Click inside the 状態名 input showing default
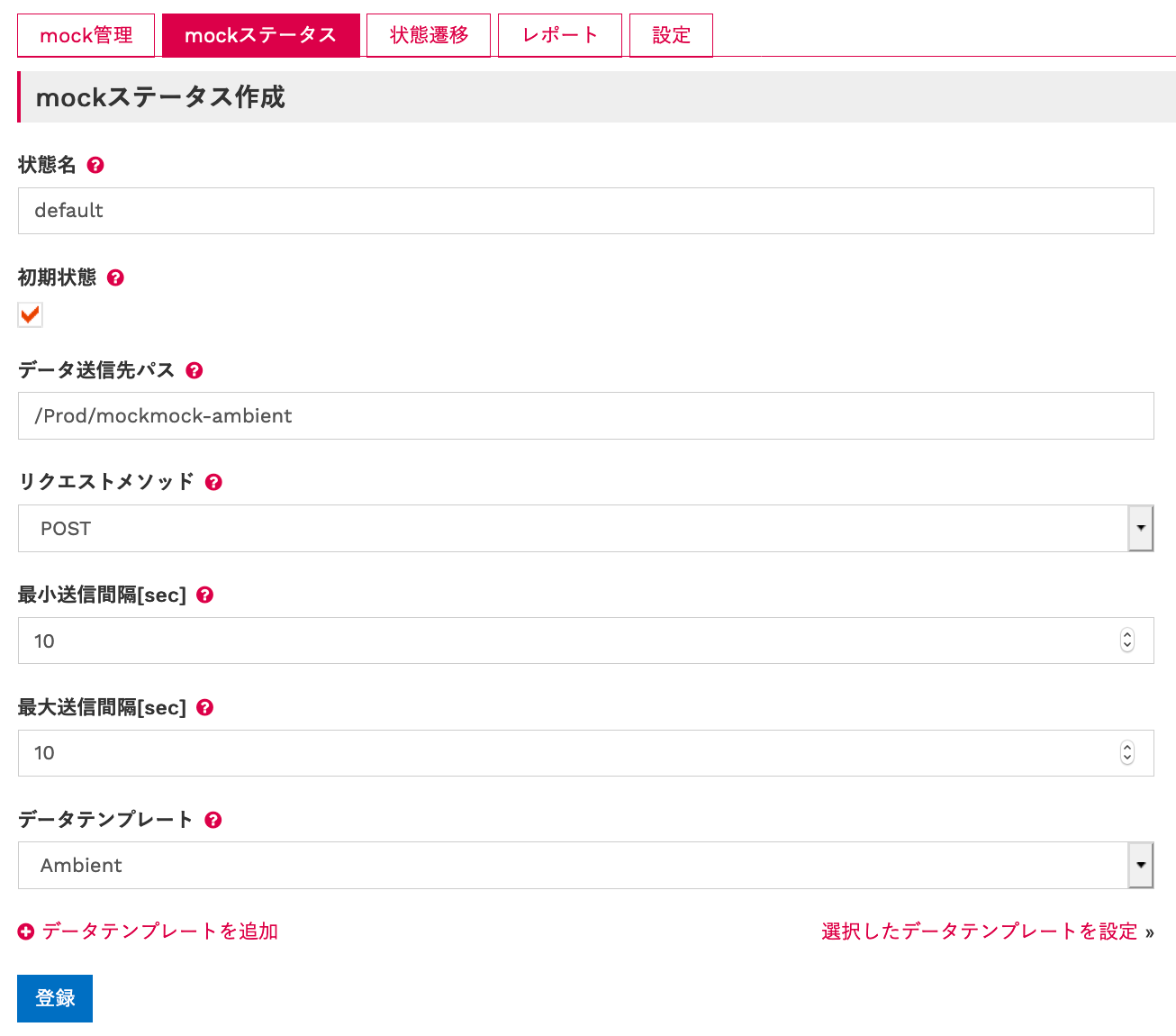This screenshot has width=1176, height=1036. (360, 210)
